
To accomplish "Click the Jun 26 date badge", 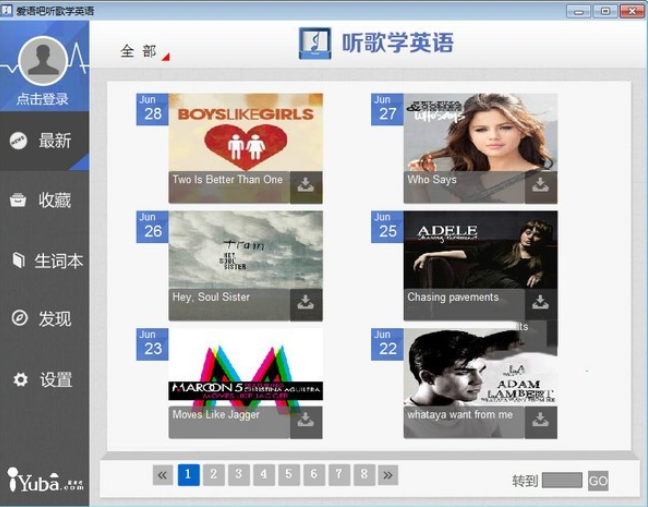I will pos(152,226).
